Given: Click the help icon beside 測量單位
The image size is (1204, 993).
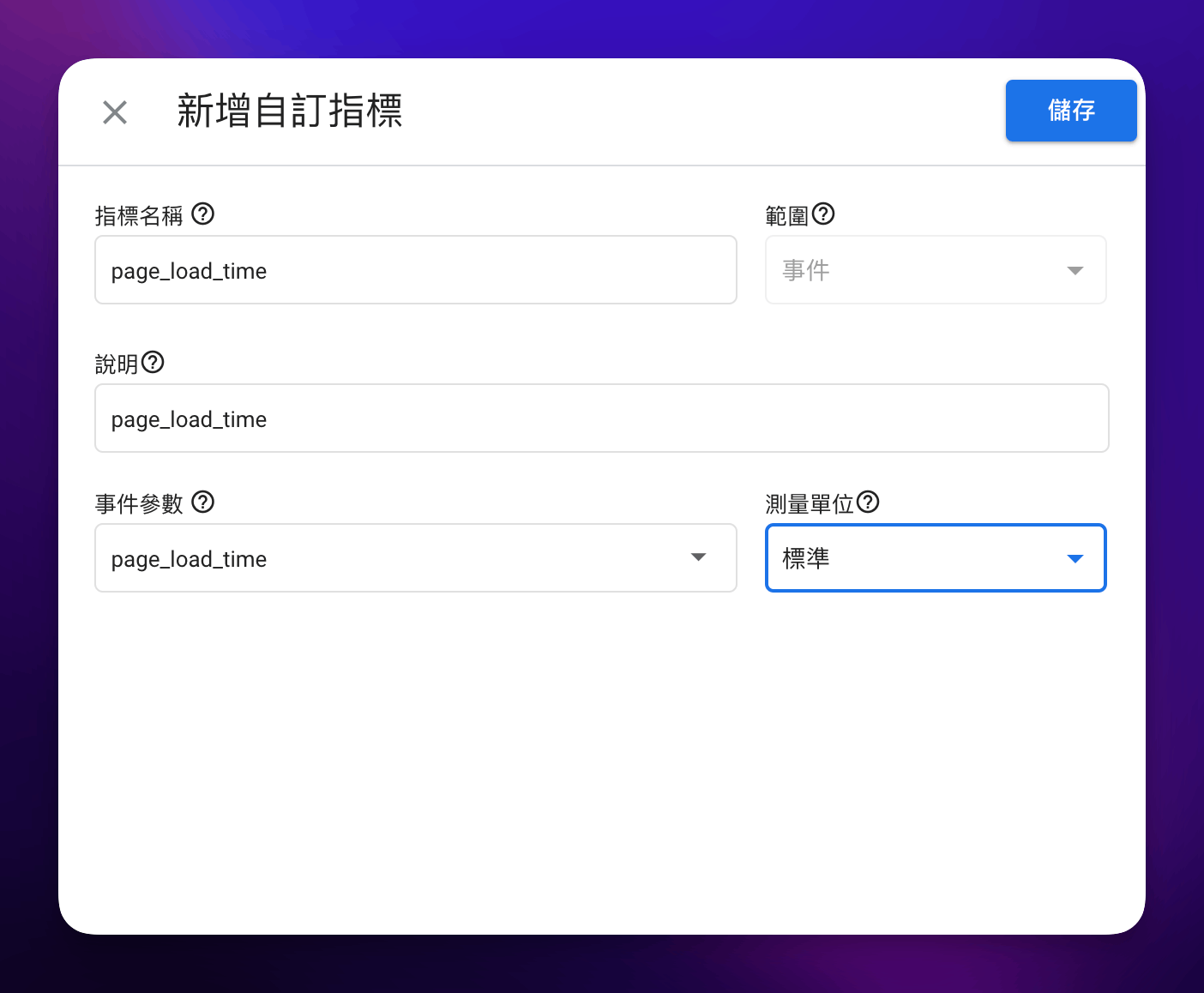Looking at the screenshot, I should 869,502.
